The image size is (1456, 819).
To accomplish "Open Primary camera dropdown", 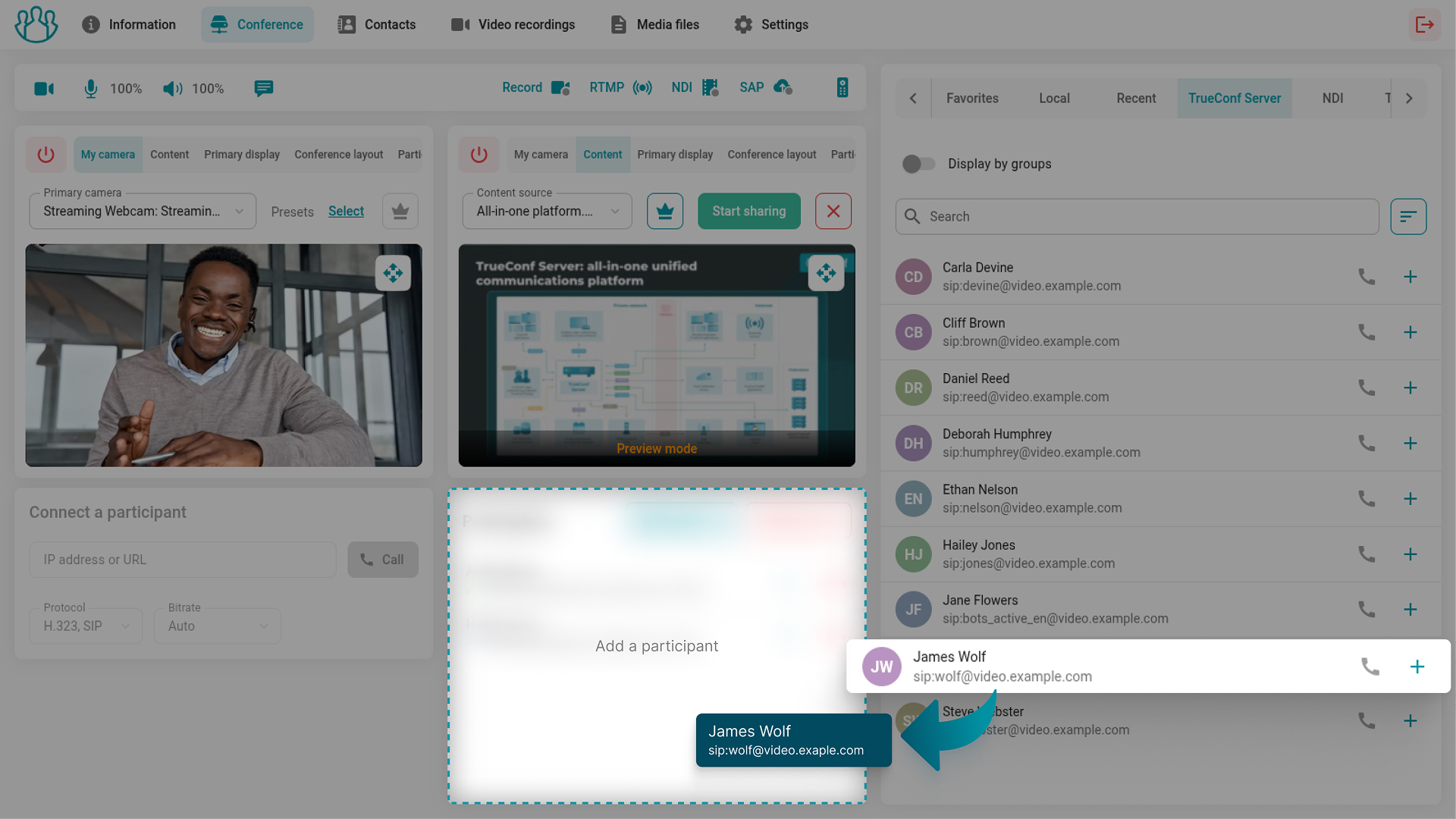I will coord(143,212).
